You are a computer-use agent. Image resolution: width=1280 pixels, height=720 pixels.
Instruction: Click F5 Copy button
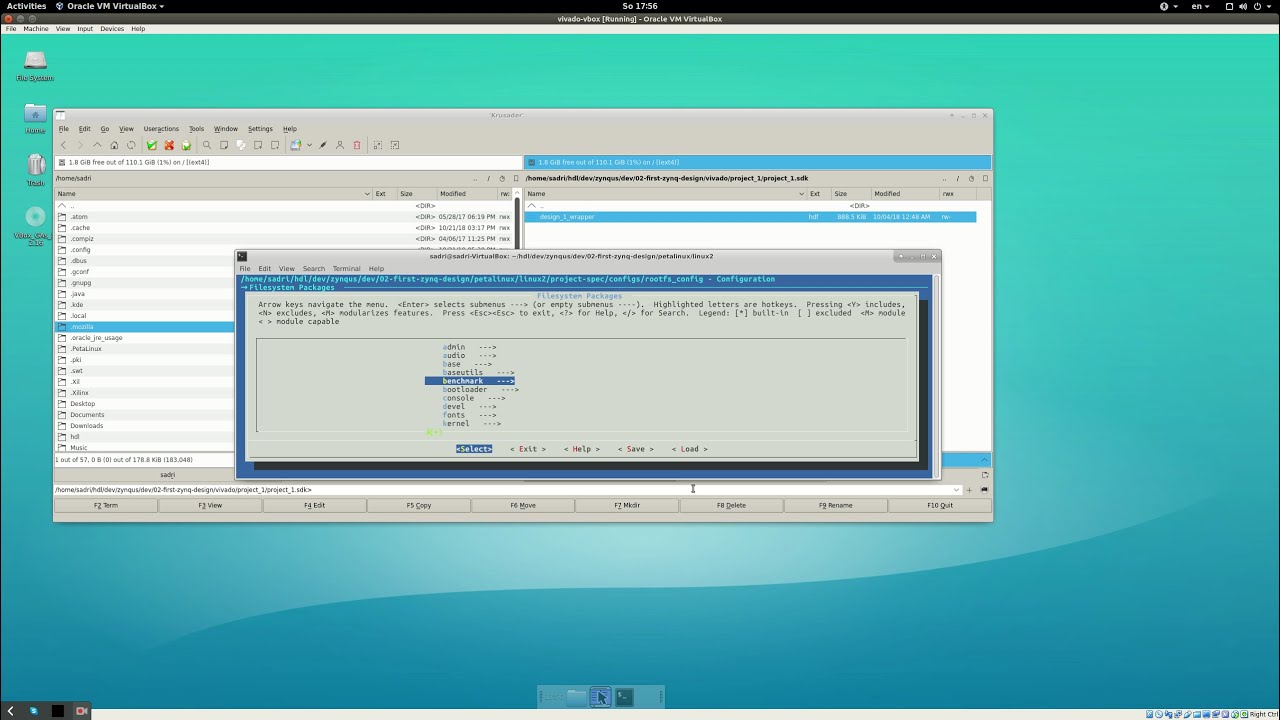point(418,505)
